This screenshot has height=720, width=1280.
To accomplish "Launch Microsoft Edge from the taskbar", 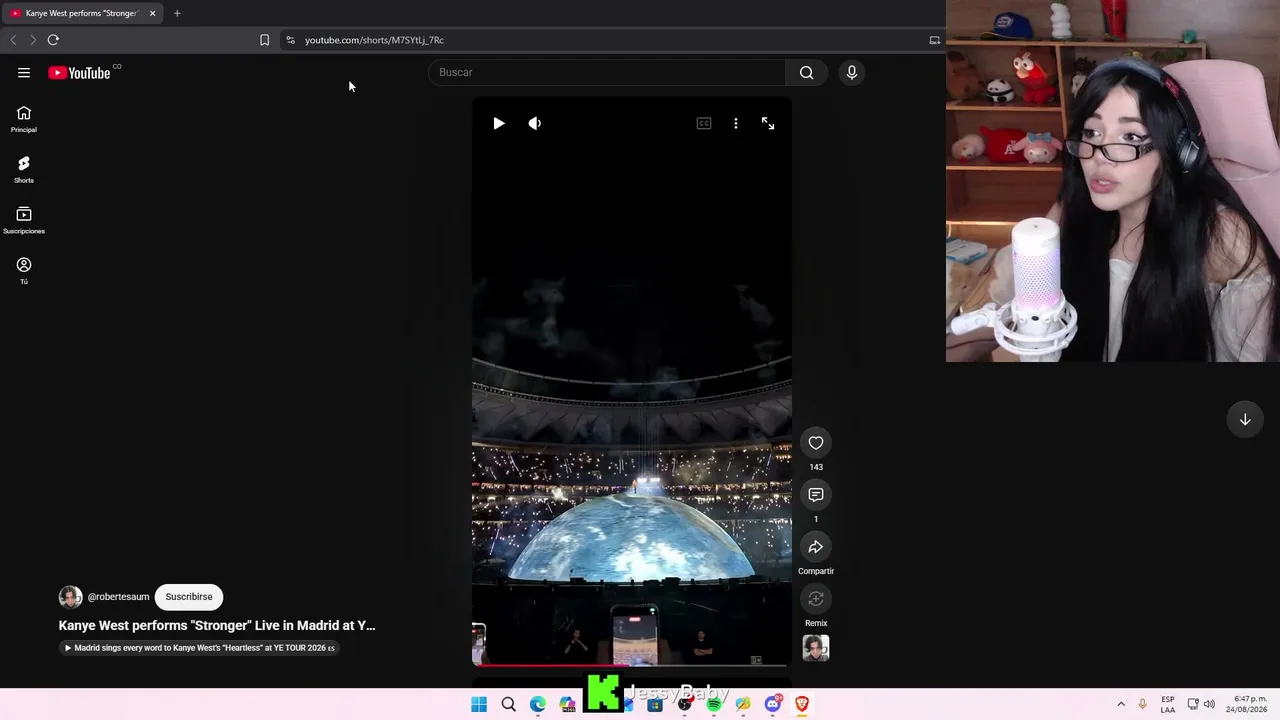I will 538,704.
